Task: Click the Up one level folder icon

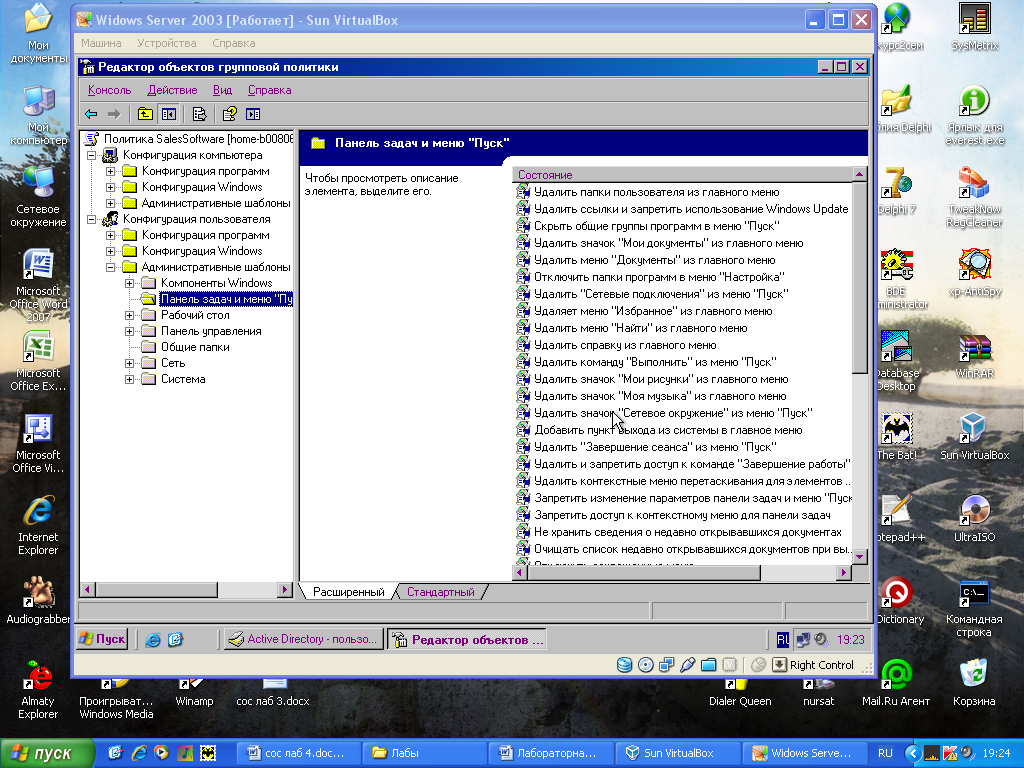Action: click(x=145, y=114)
